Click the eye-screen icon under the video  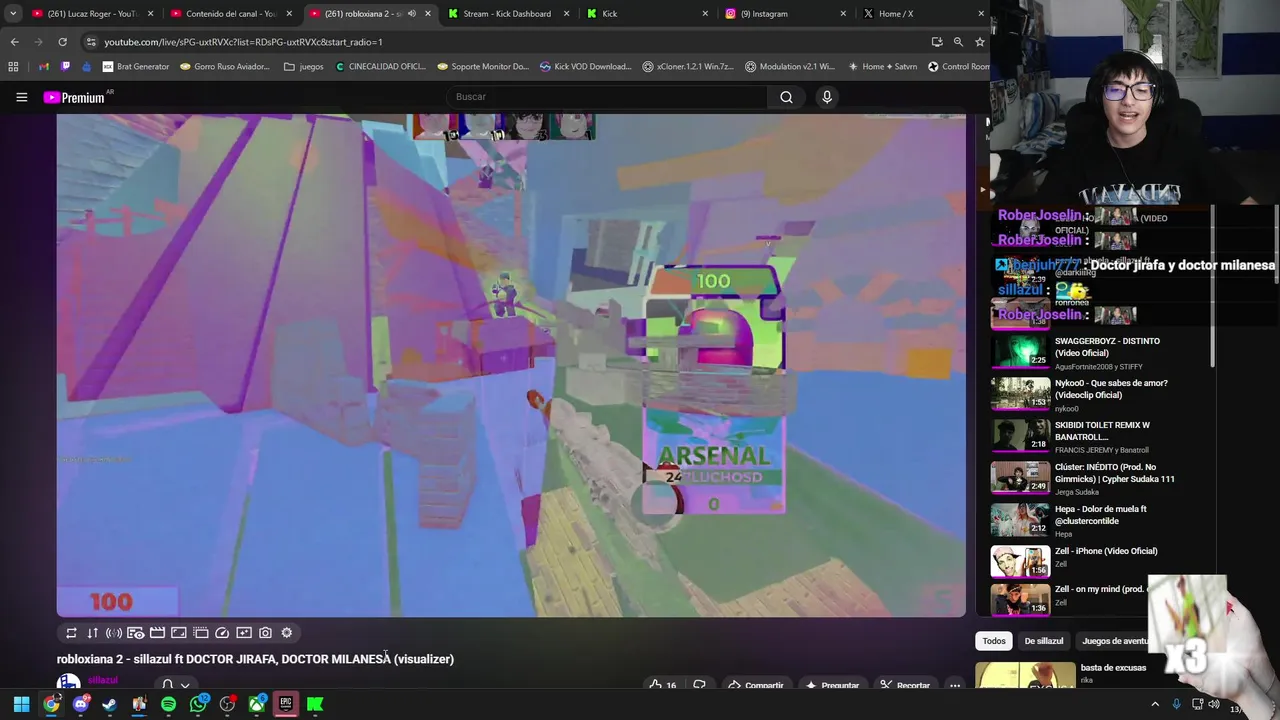pyautogui.click(x=135, y=633)
